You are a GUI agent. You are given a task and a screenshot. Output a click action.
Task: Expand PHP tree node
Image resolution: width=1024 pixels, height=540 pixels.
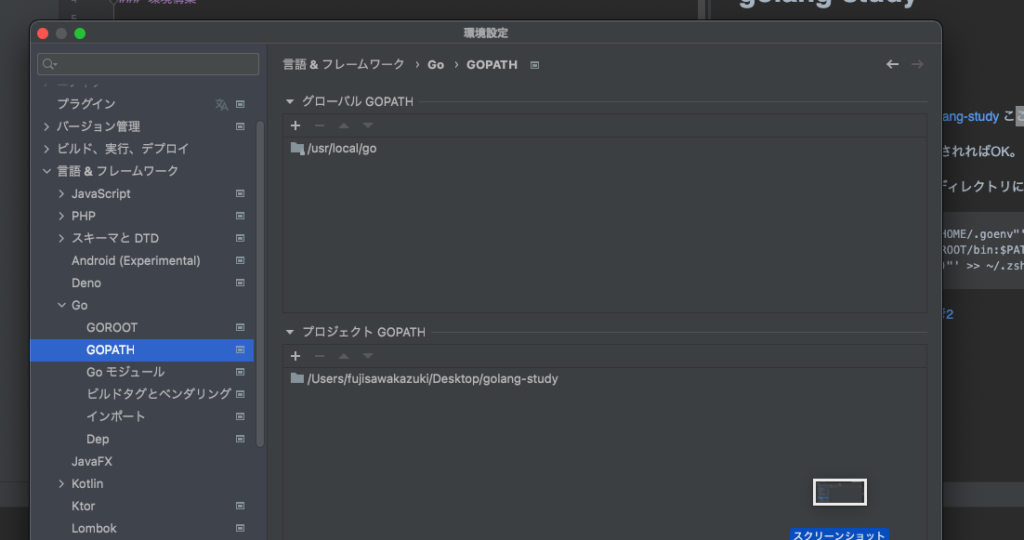pyautogui.click(x=61, y=216)
